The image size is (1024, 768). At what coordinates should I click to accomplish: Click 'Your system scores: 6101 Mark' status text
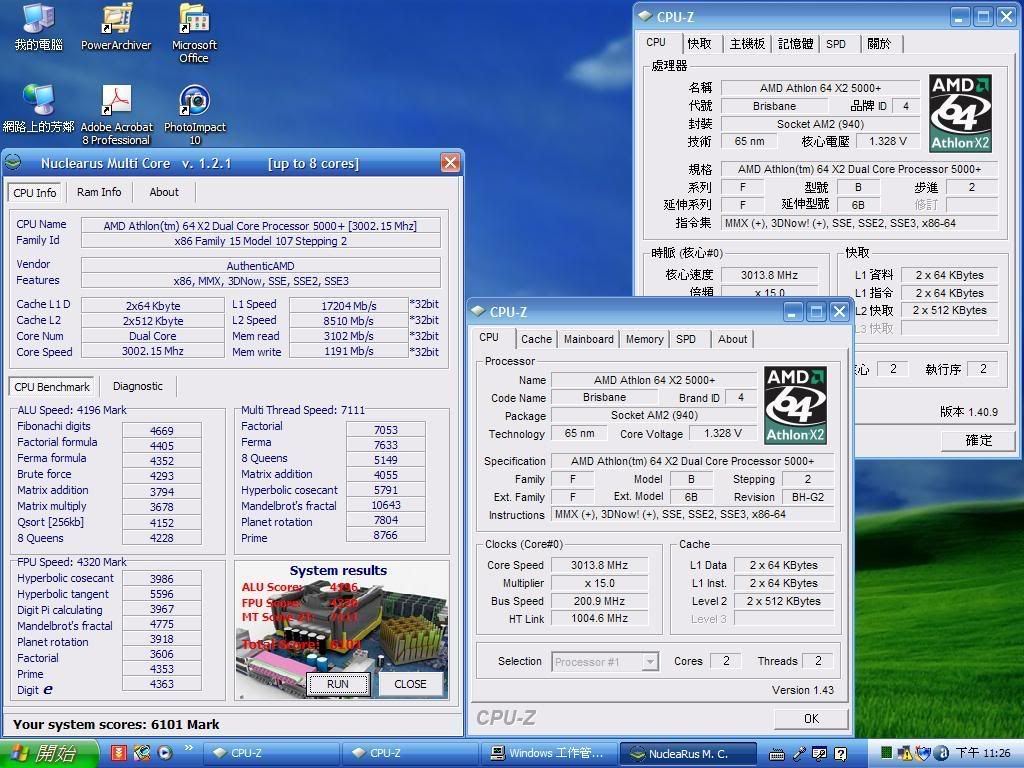coord(116,724)
